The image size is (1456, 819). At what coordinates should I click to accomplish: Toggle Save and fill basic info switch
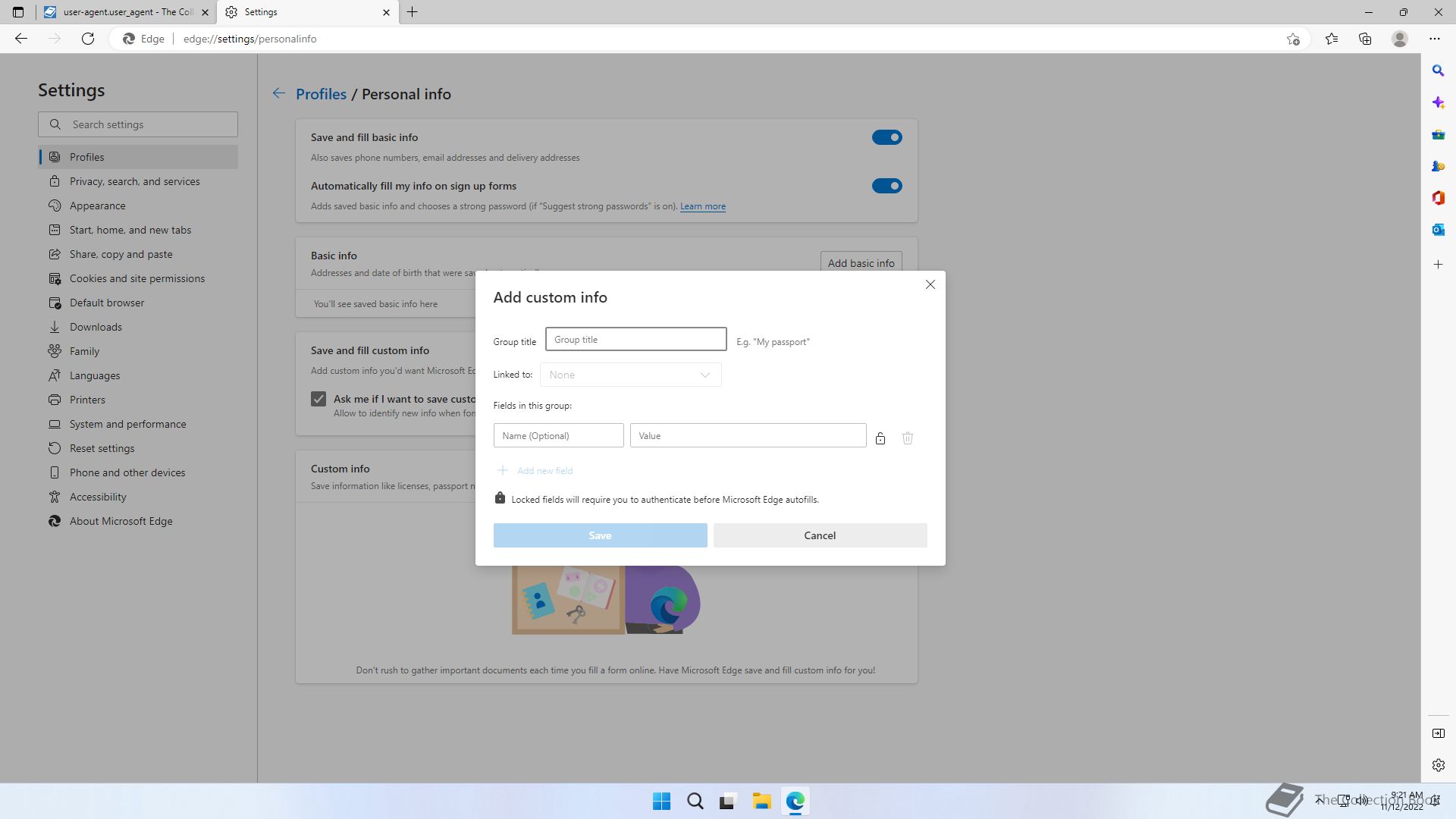[x=886, y=137]
